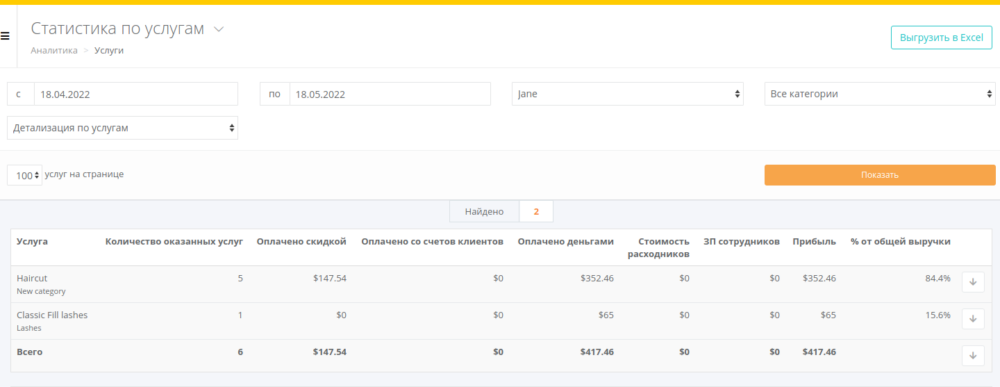Click the Оплачено скидкой column header
The height and width of the screenshot is (387, 1000).
tap(301, 242)
